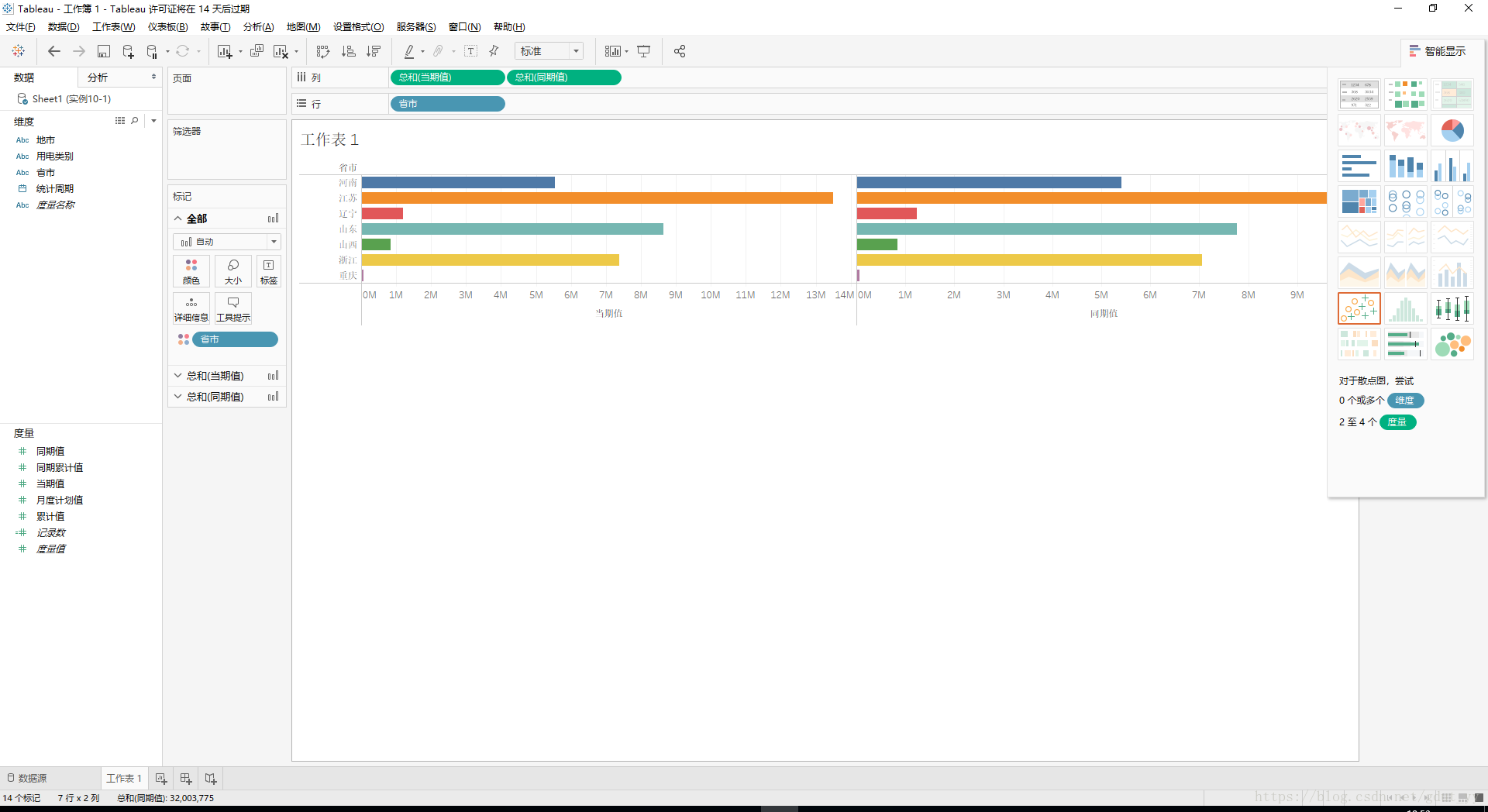1488x812 pixels.
Task: Collapse the 全部 marks section
Action: click(178, 219)
